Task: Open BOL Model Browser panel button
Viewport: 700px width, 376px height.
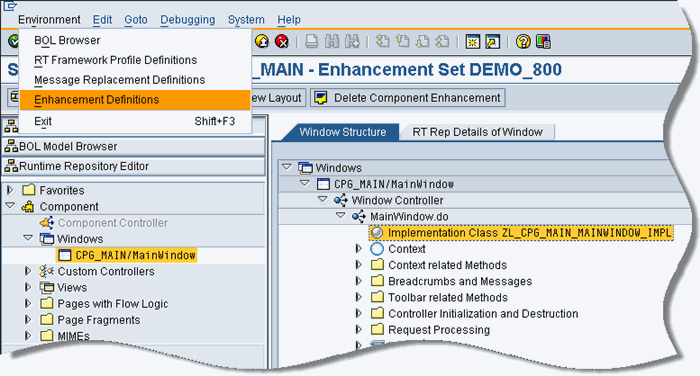Action: coord(133,146)
